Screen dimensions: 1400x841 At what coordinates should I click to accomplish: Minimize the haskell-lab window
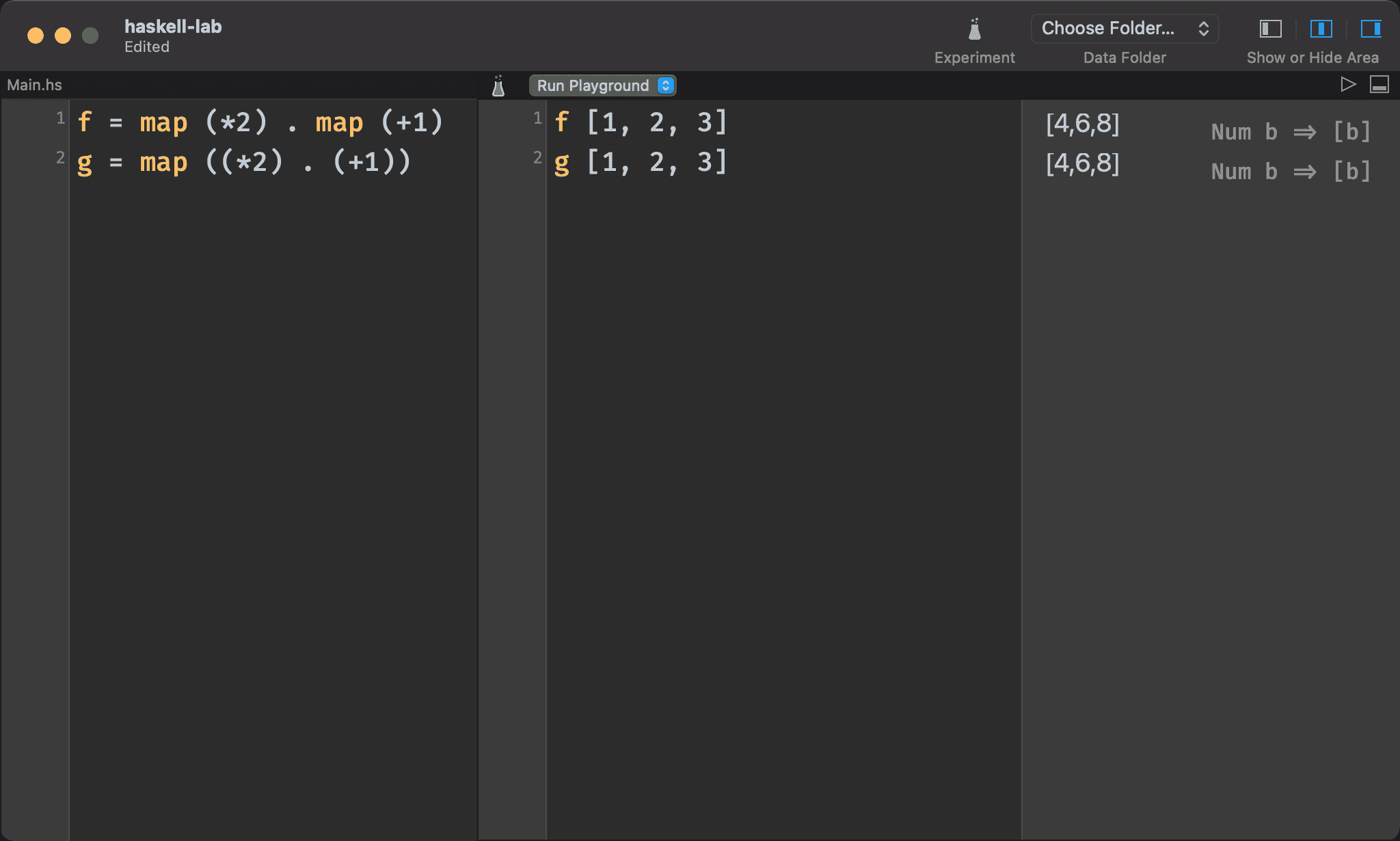63,36
